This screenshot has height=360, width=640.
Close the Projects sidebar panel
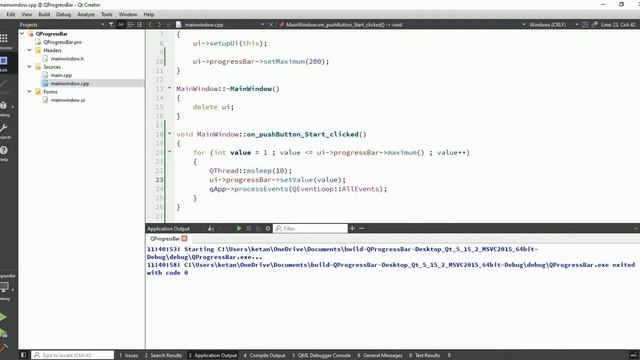pos(140,24)
